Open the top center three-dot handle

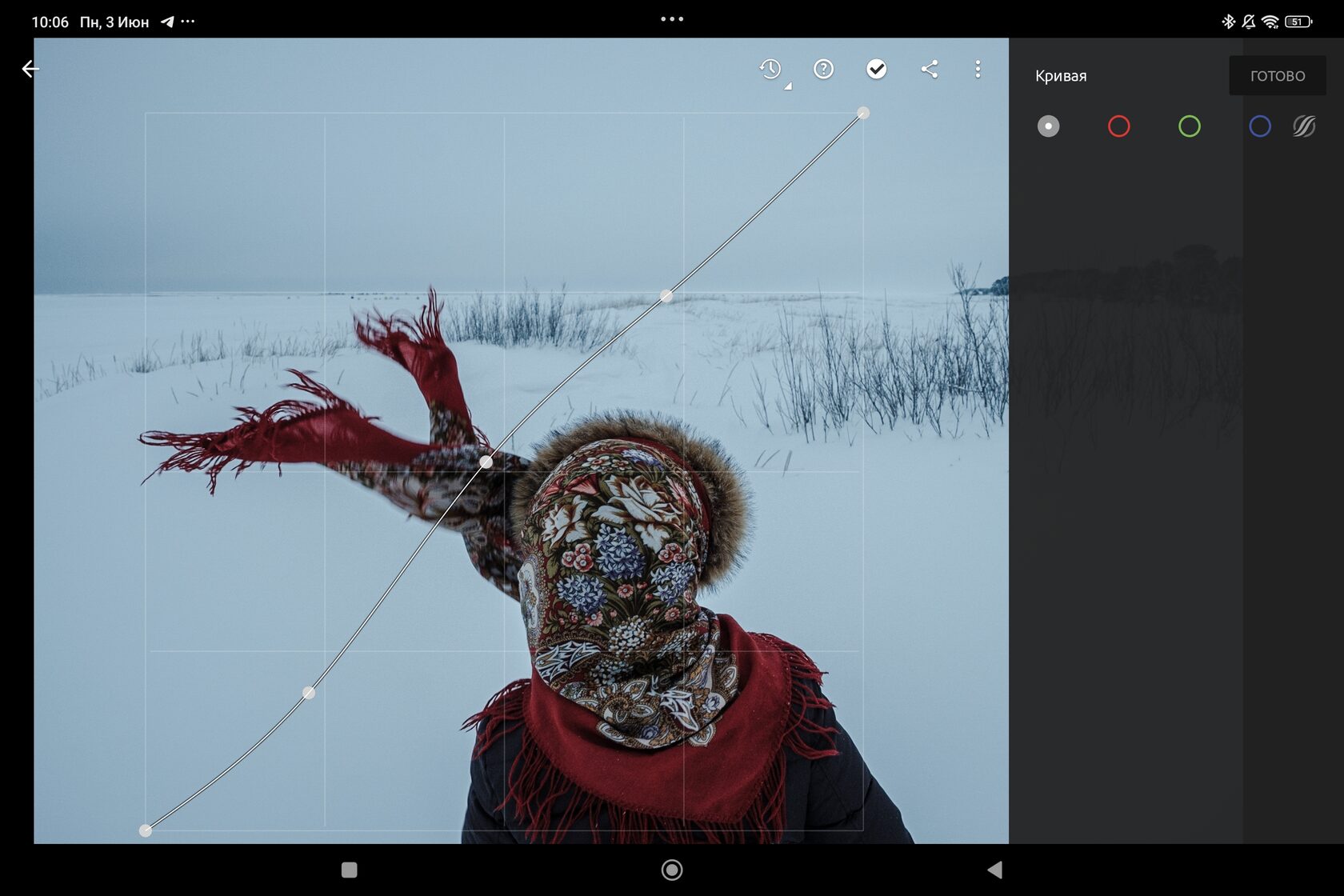[672, 18]
